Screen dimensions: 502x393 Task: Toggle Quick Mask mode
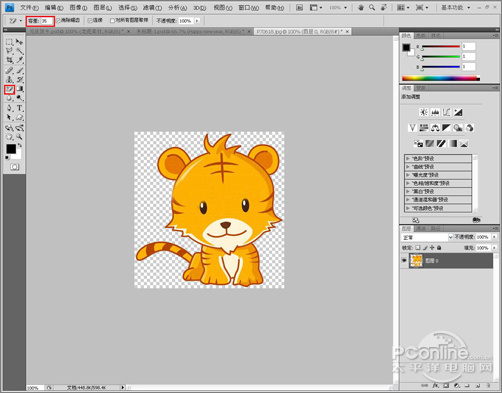point(15,167)
